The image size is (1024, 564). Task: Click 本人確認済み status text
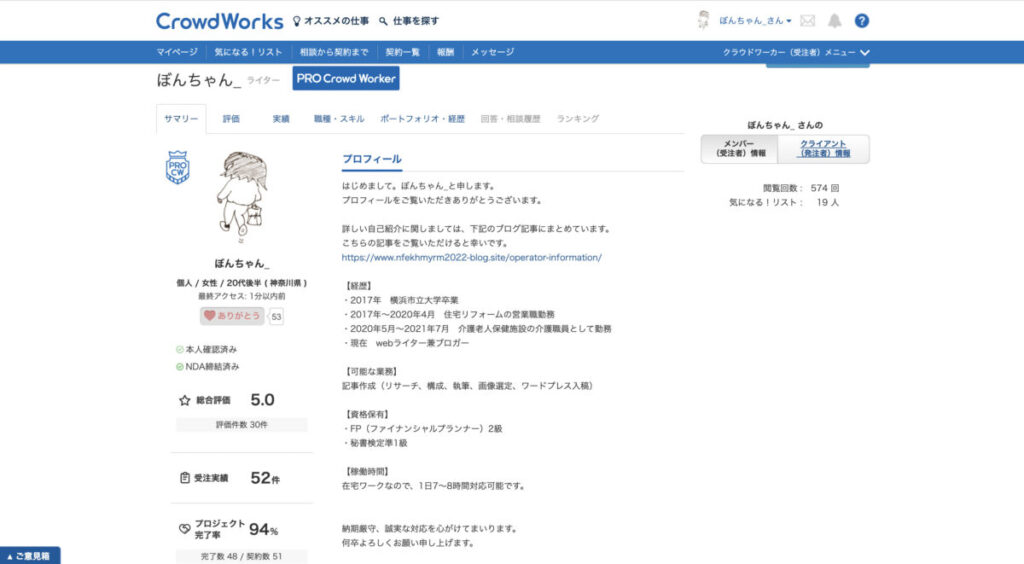pyautogui.click(x=211, y=350)
